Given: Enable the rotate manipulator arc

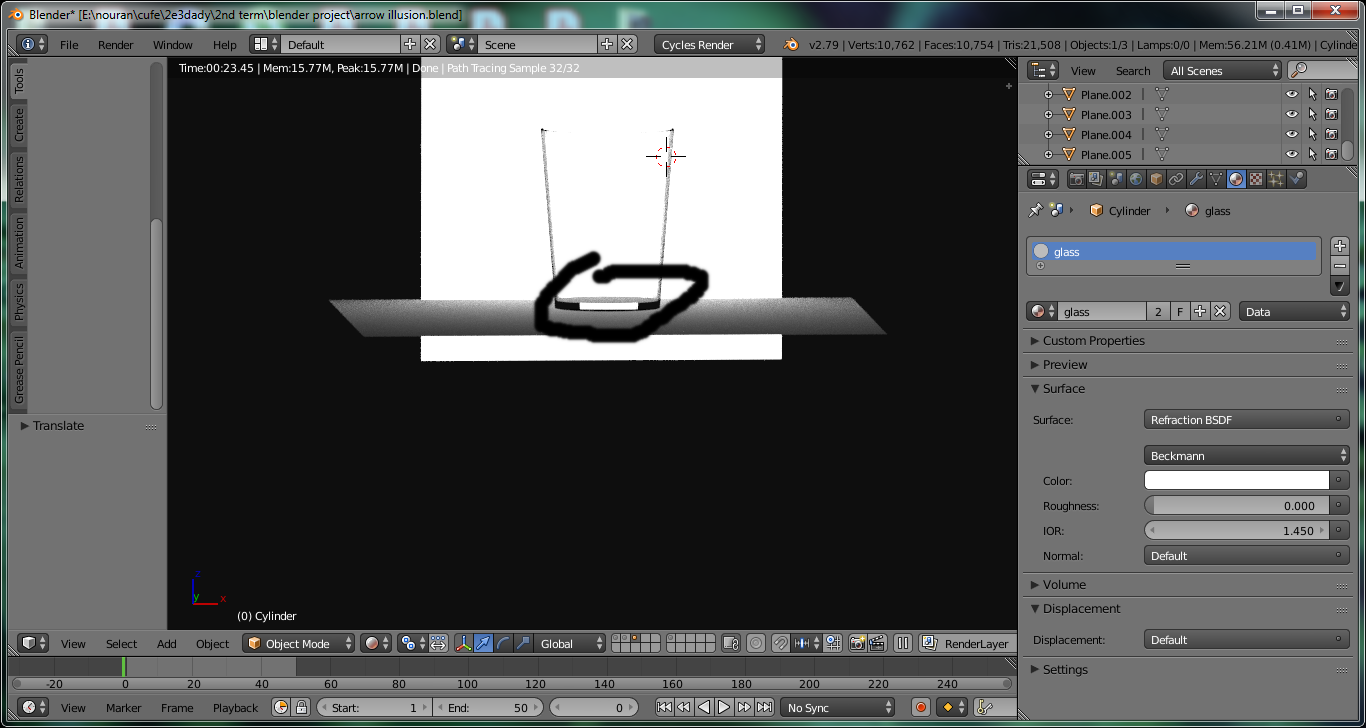Looking at the screenshot, I should click(x=504, y=643).
